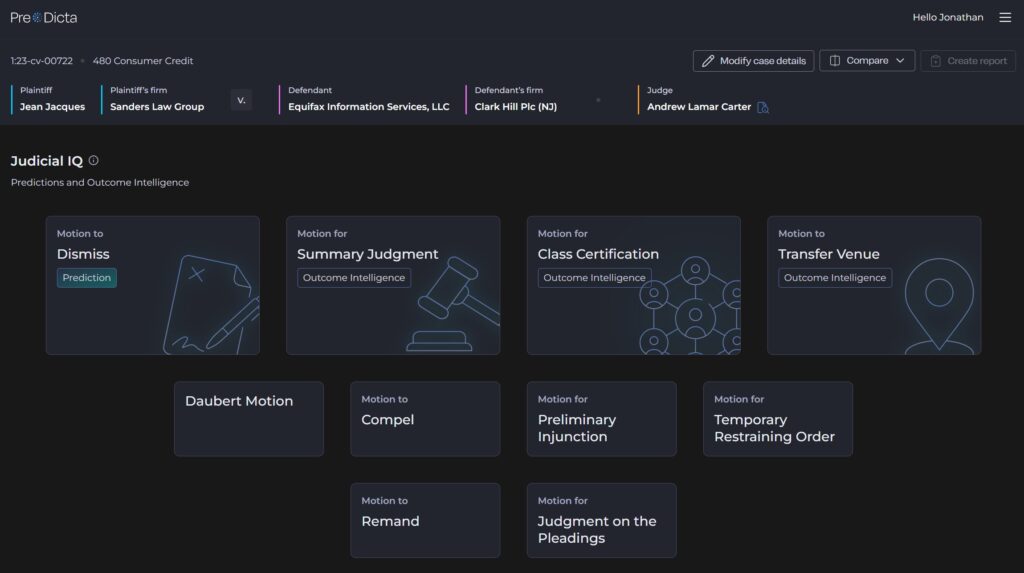Click the 'v.' versus badge

pyautogui.click(x=241, y=100)
